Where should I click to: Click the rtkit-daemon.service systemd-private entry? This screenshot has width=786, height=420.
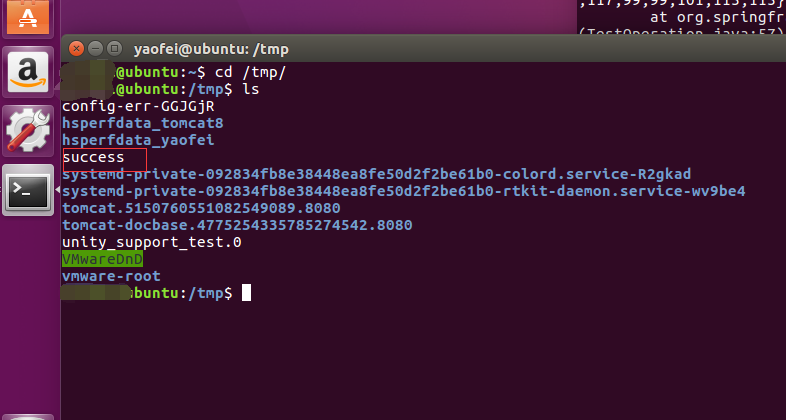coord(403,192)
